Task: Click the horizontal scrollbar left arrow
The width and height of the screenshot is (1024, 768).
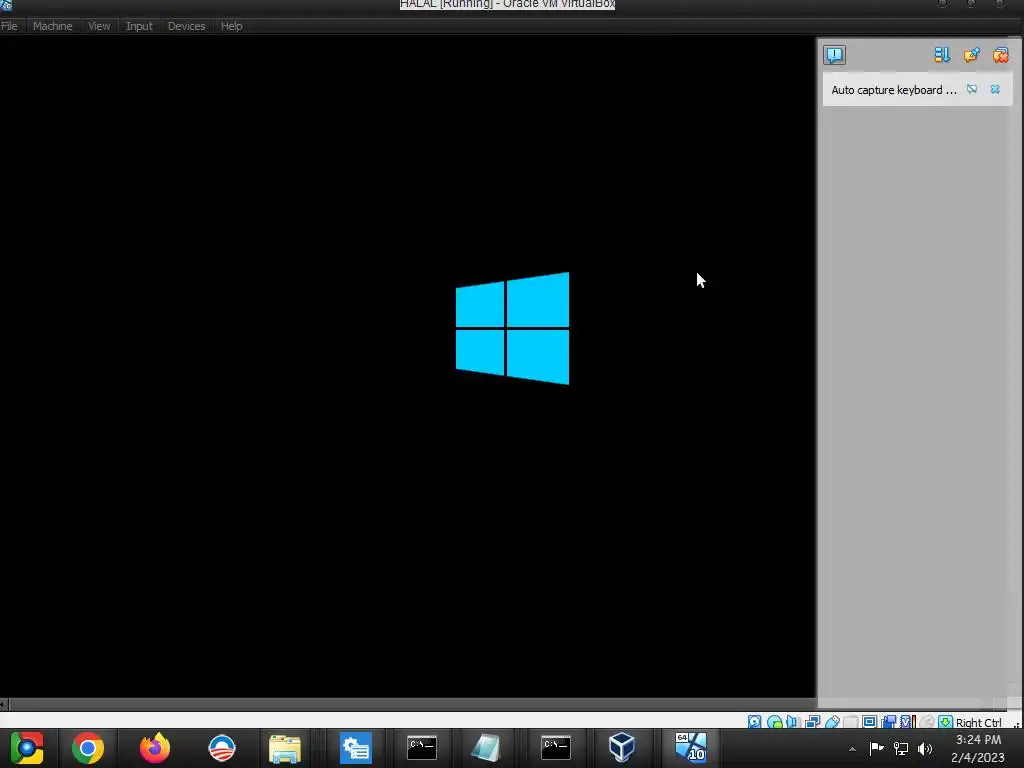Action: coord(3,704)
